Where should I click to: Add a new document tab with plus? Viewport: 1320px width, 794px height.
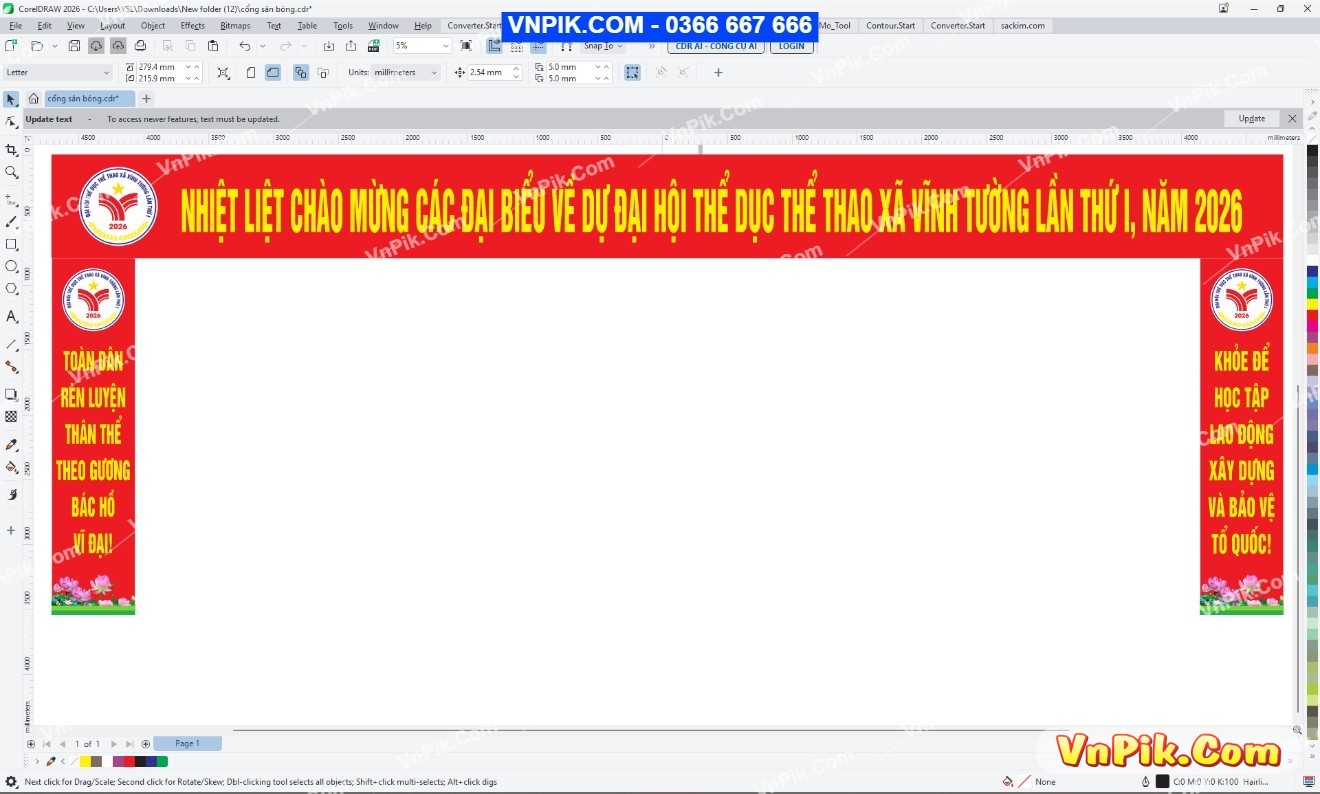point(146,98)
